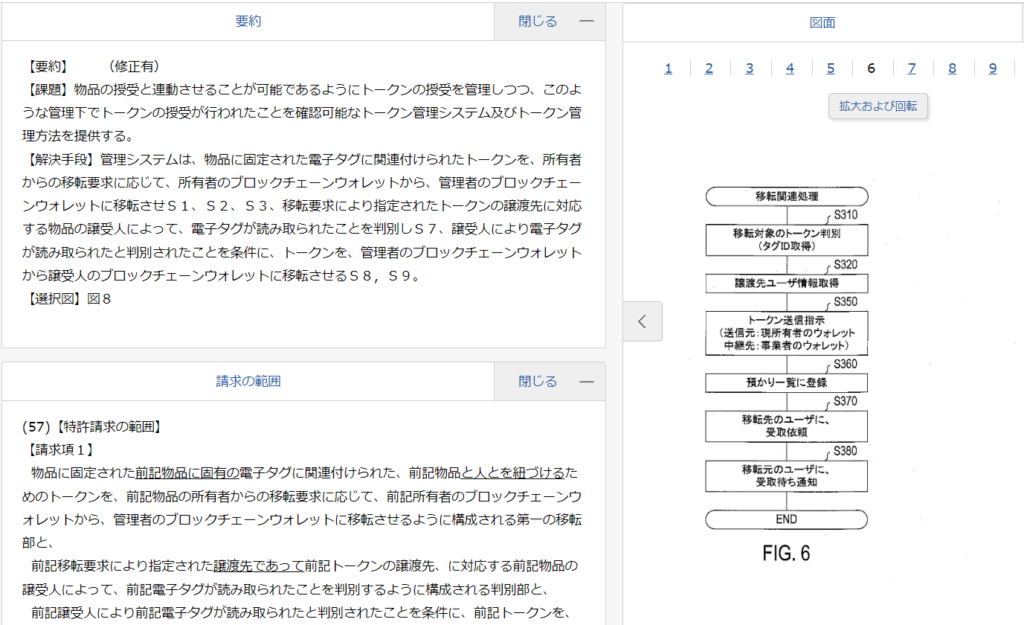Click 閉じる in the 請求の範囲 header
This screenshot has height=625, width=1024.
pos(537,381)
